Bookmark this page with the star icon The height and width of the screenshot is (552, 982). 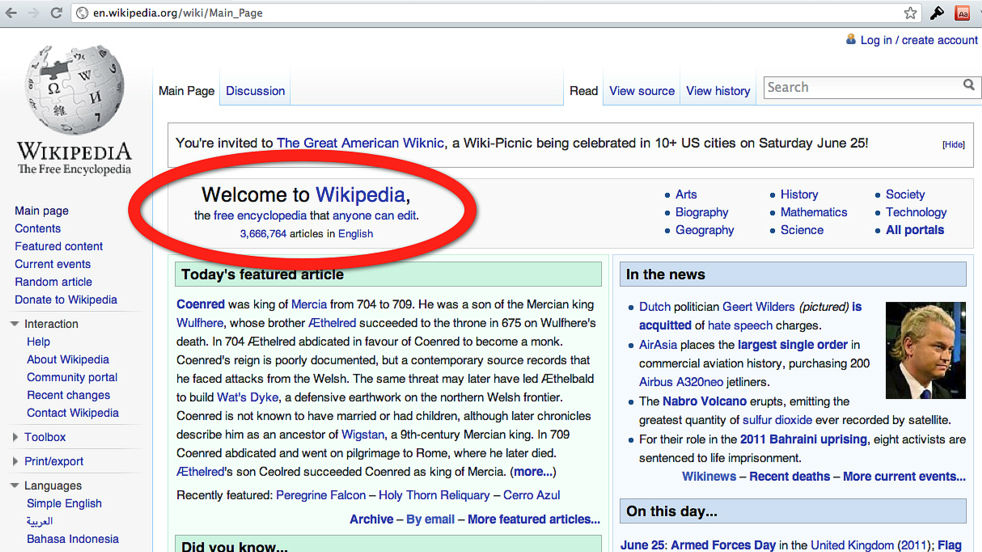click(910, 13)
